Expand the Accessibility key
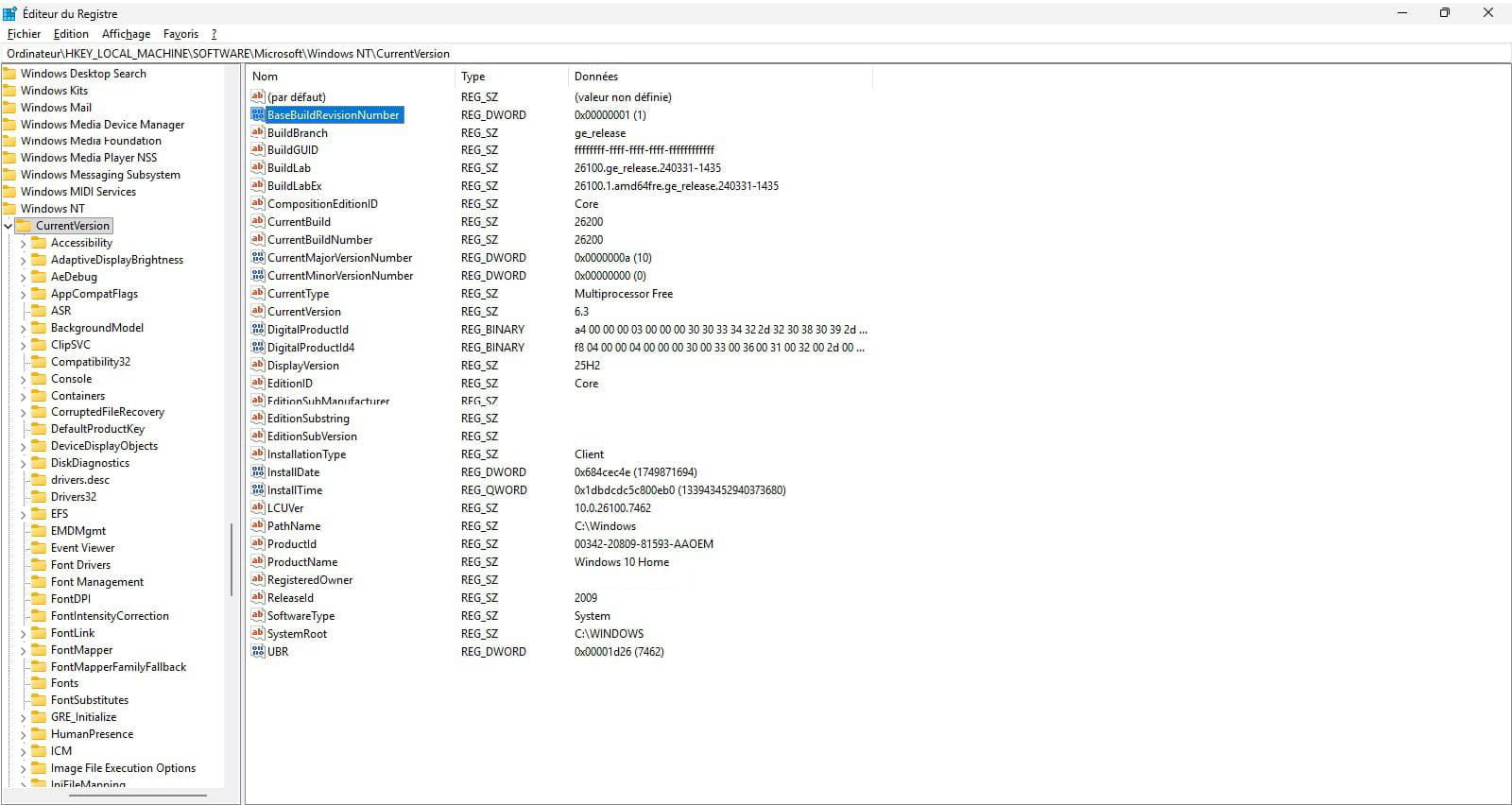Viewport: 1512px width, 805px height. 23,243
